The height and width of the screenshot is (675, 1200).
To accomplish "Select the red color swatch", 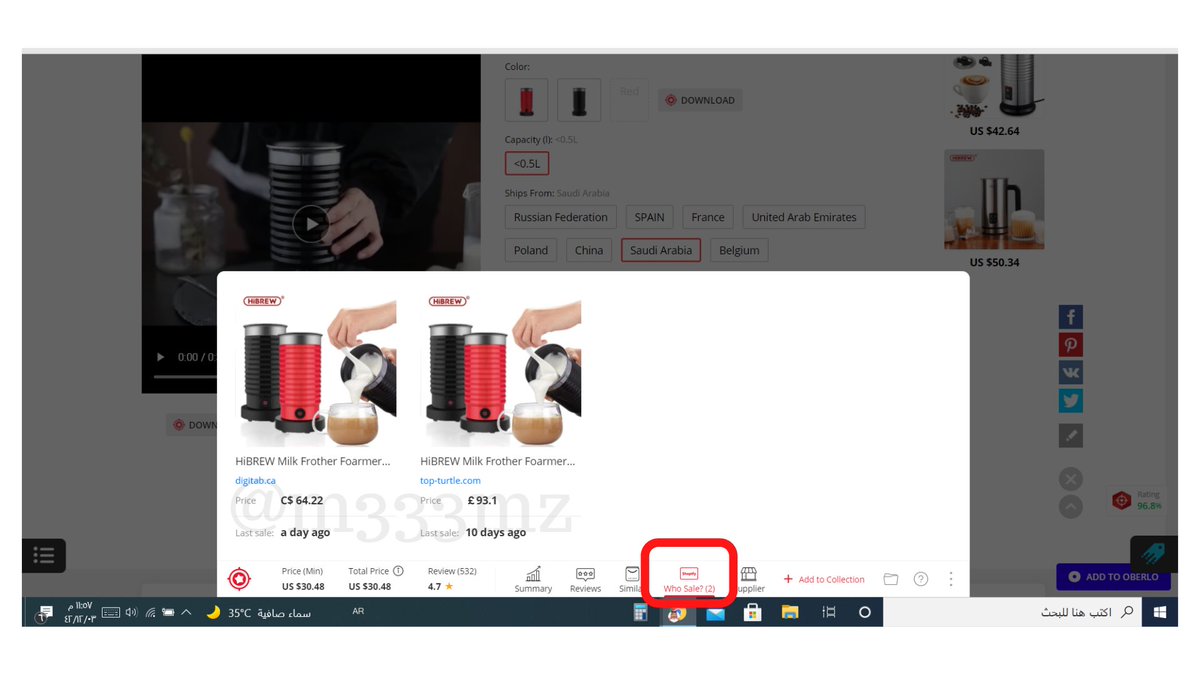I will pyautogui.click(x=526, y=101).
